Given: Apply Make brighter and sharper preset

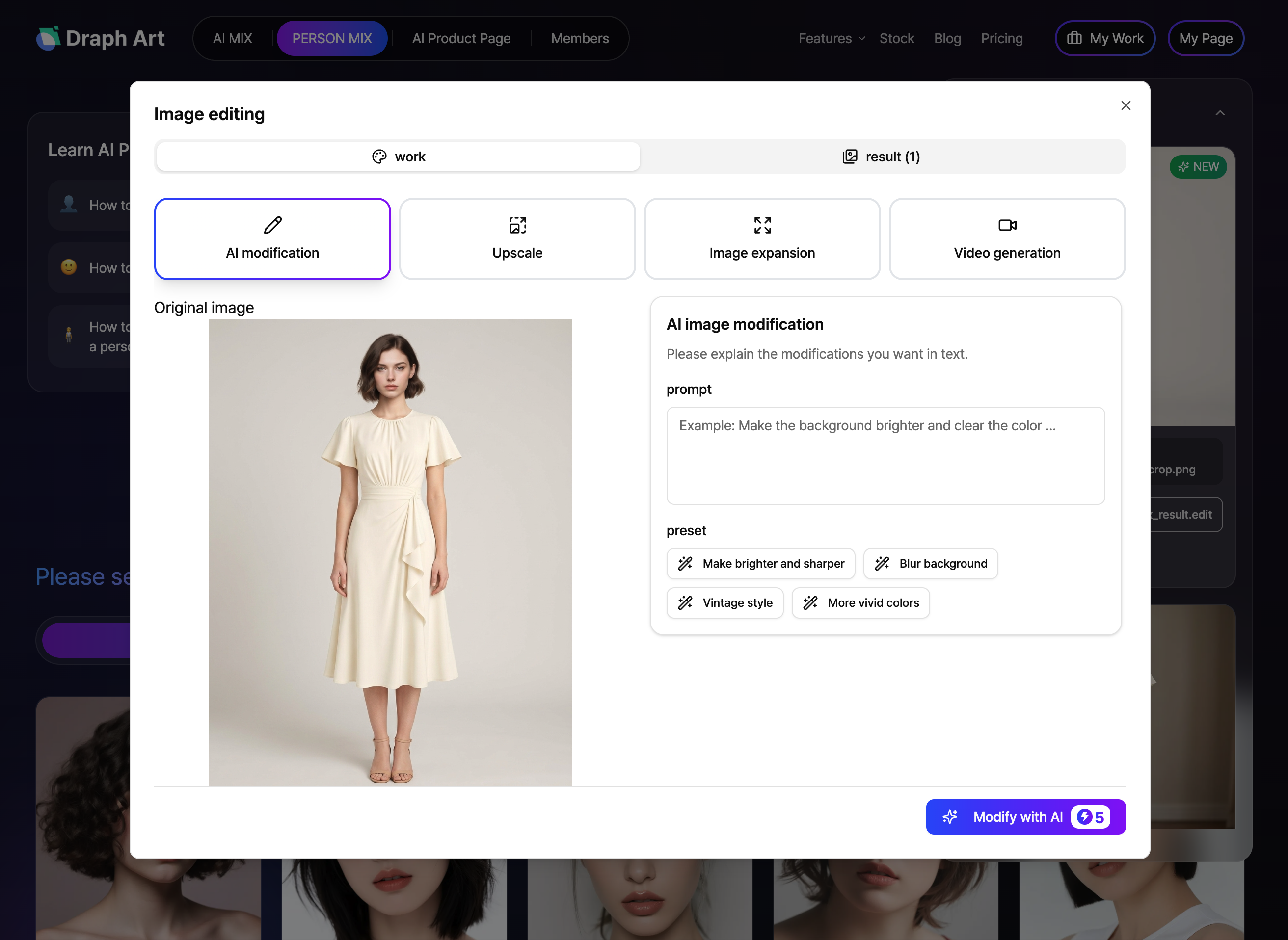Looking at the screenshot, I should point(760,563).
